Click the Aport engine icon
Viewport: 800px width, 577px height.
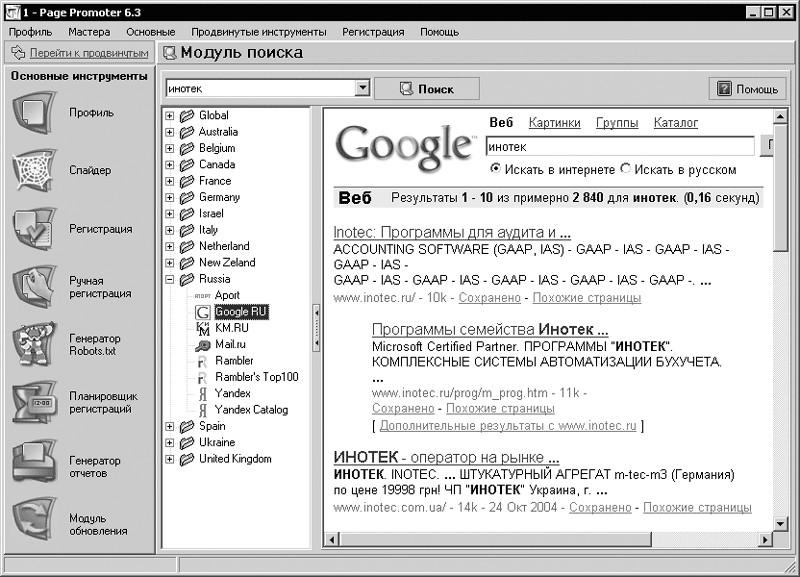tap(203, 296)
